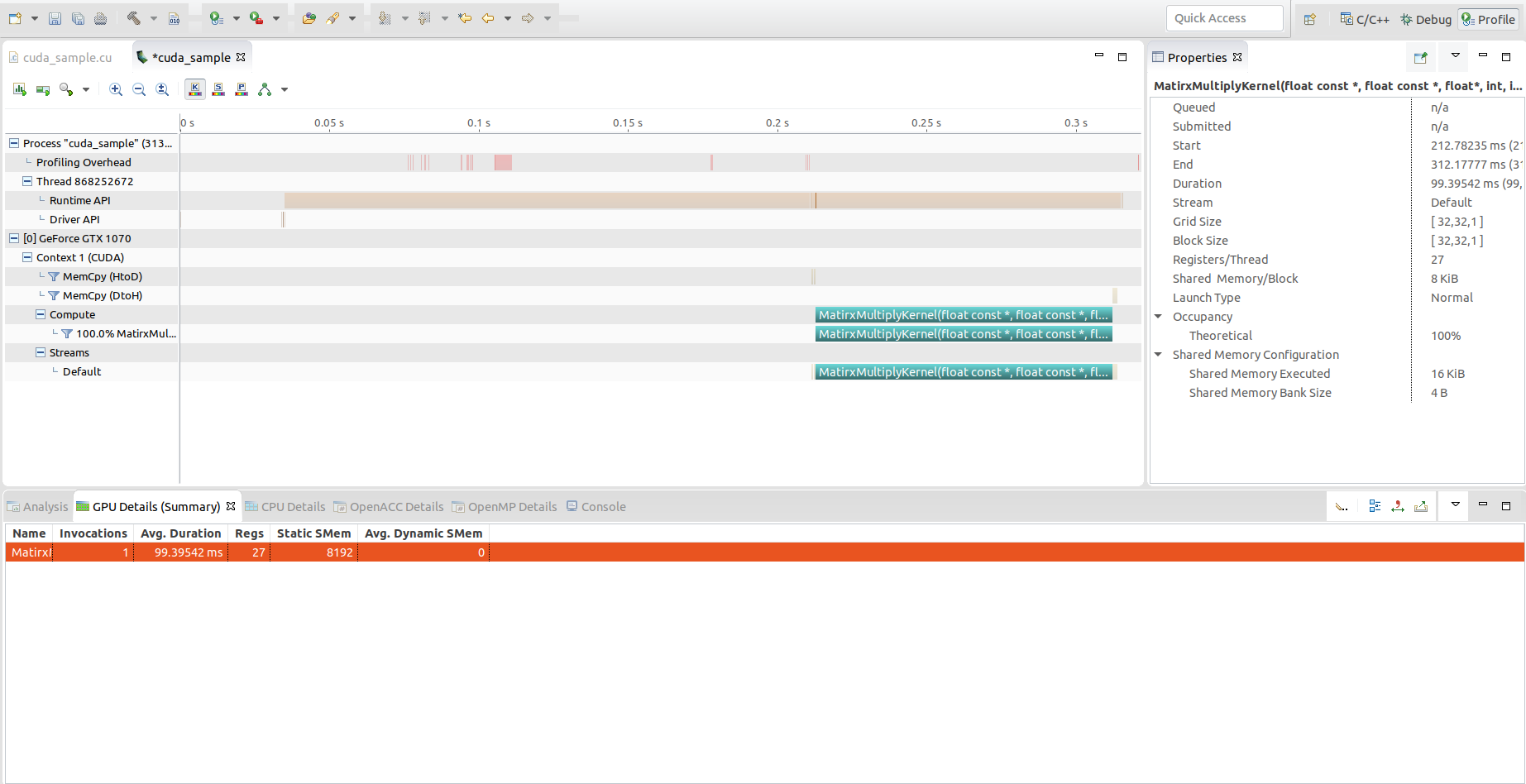This screenshot has height=784, width=1526.
Task: Navigate forward with right arrow
Action: pyautogui.click(x=528, y=18)
